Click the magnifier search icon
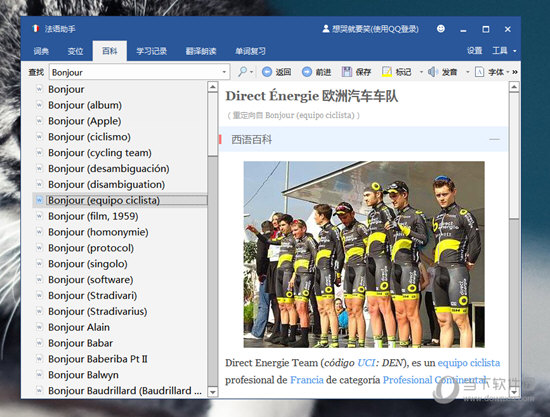The width and height of the screenshot is (550, 417). [242, 72]
